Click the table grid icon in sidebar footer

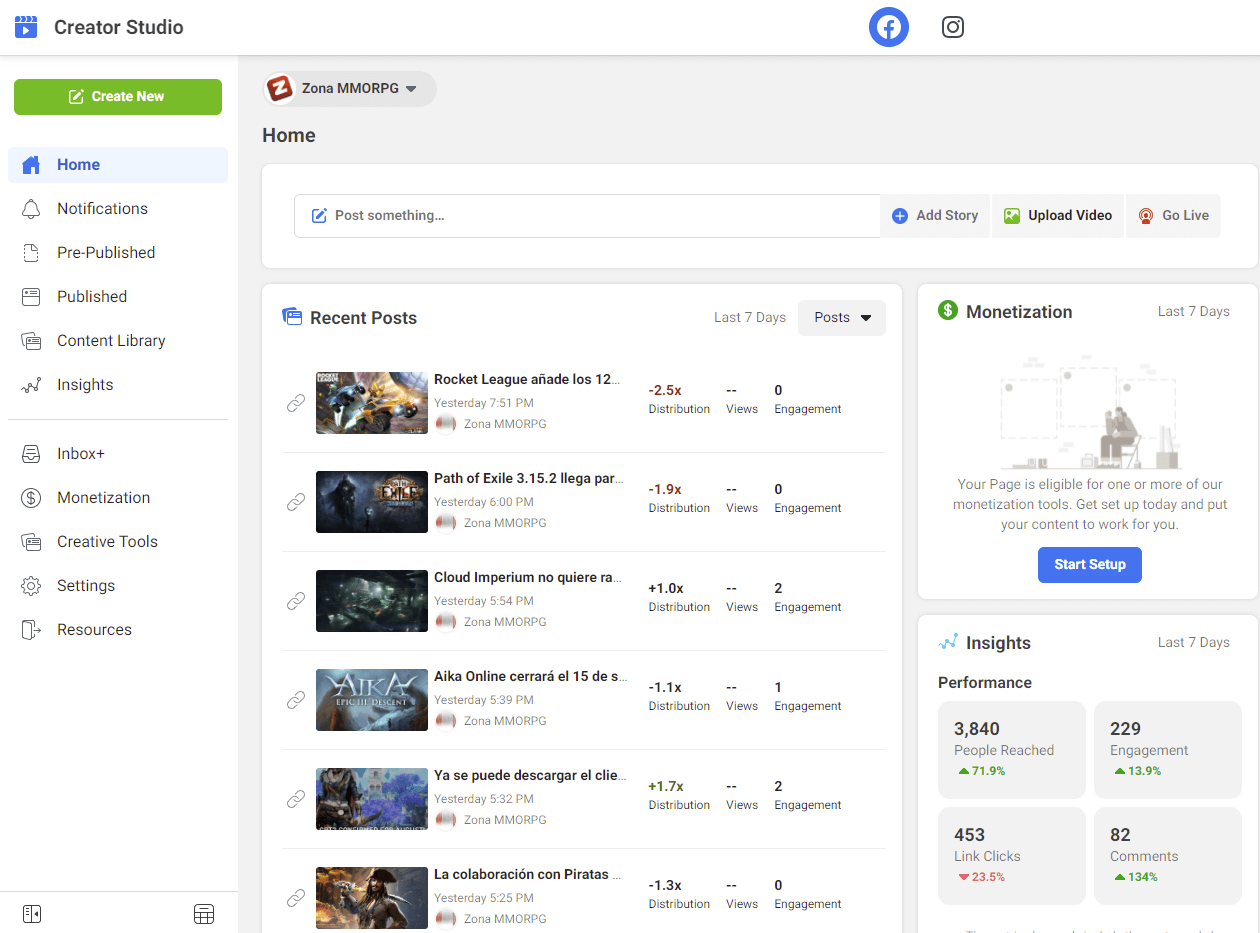tap(204, 913)
